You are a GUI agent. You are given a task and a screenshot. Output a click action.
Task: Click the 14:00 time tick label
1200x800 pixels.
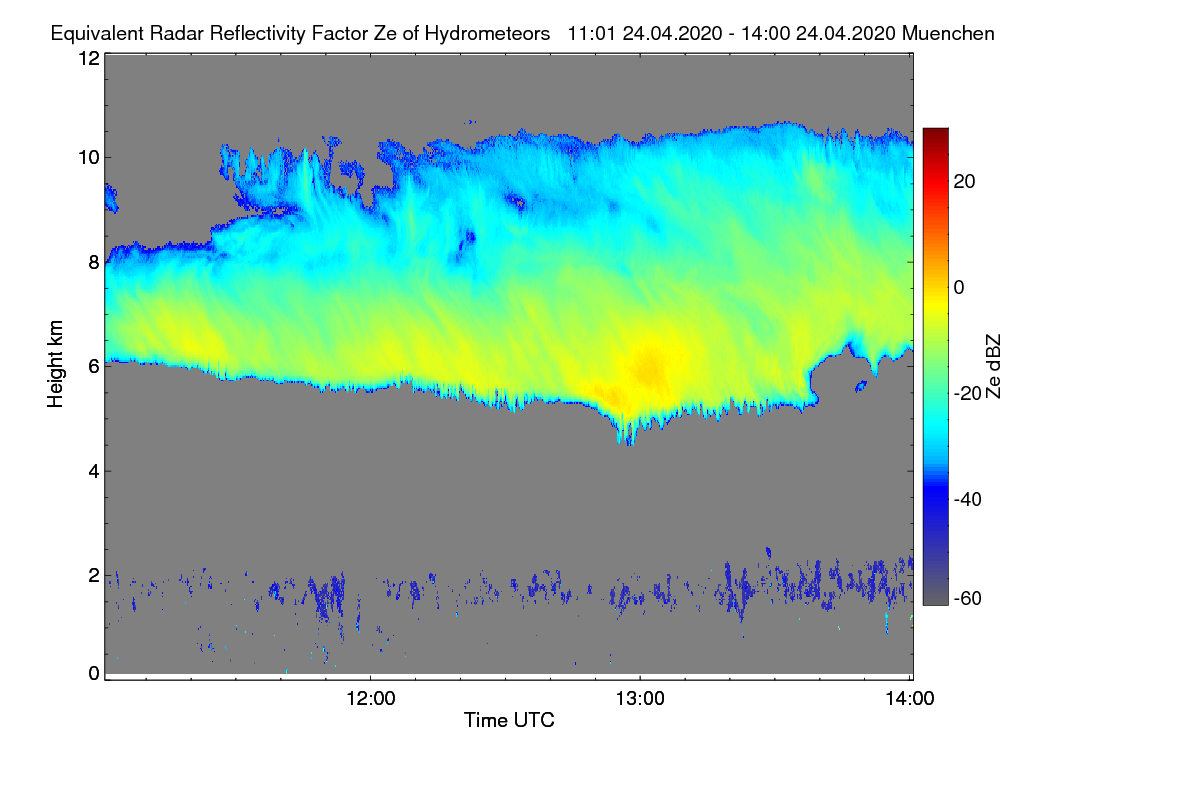(910, 698)
